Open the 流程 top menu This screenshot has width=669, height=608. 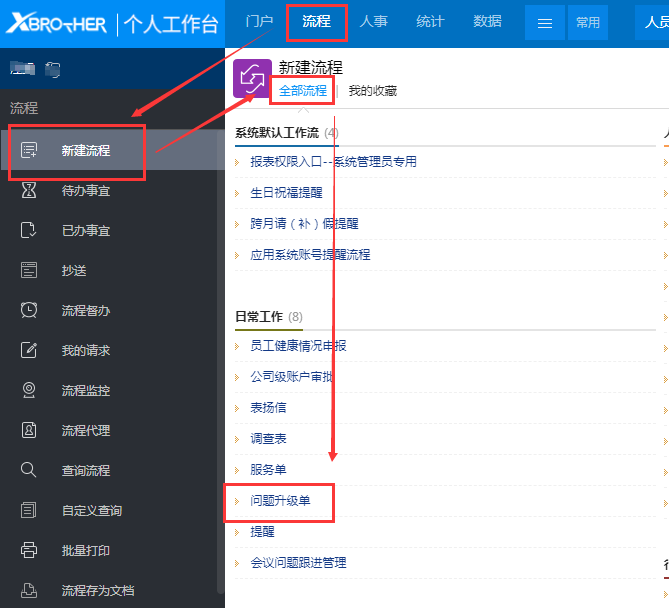[x=317, y=21]
